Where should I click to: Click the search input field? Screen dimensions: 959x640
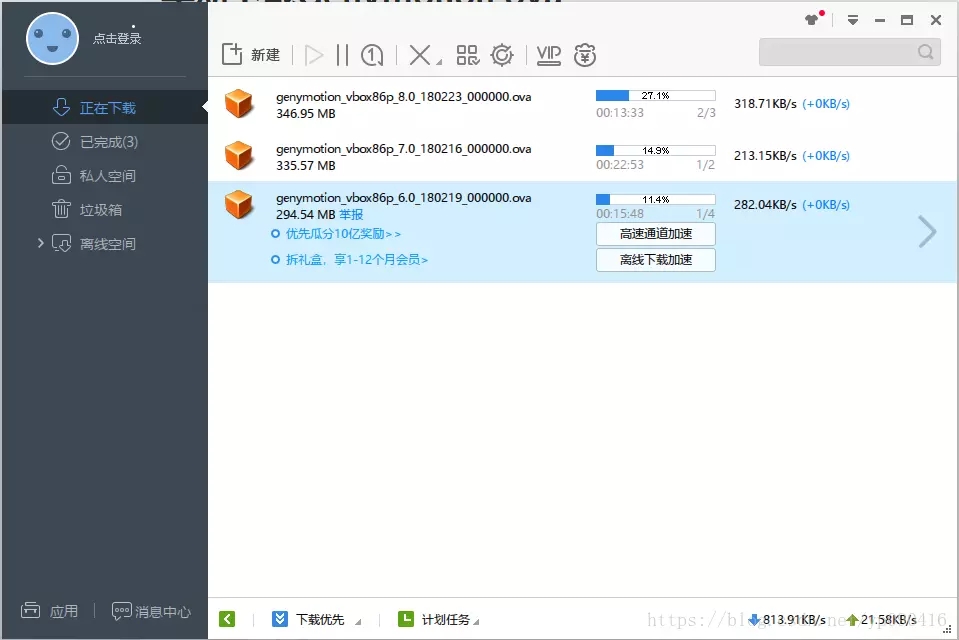point(838,52)
